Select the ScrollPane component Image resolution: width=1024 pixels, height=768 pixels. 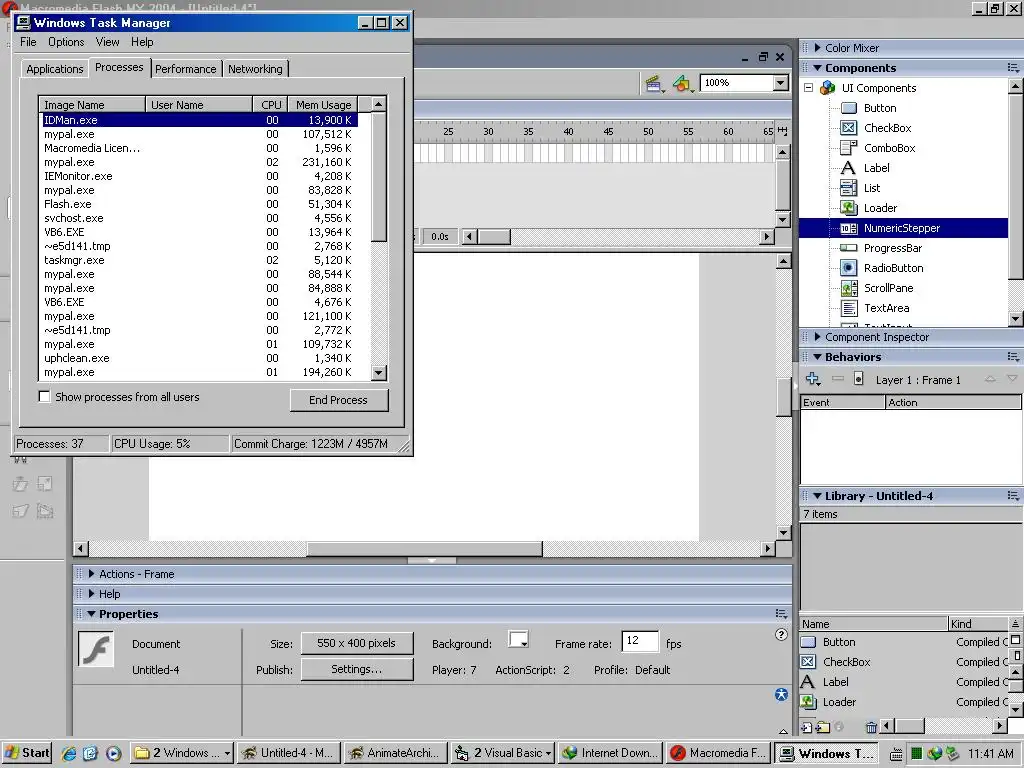(888, 288)
